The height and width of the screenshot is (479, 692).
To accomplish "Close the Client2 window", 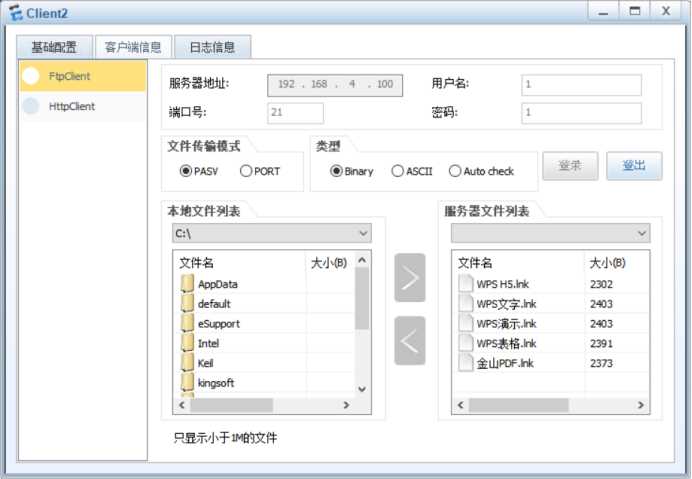I will coord(666,11).
